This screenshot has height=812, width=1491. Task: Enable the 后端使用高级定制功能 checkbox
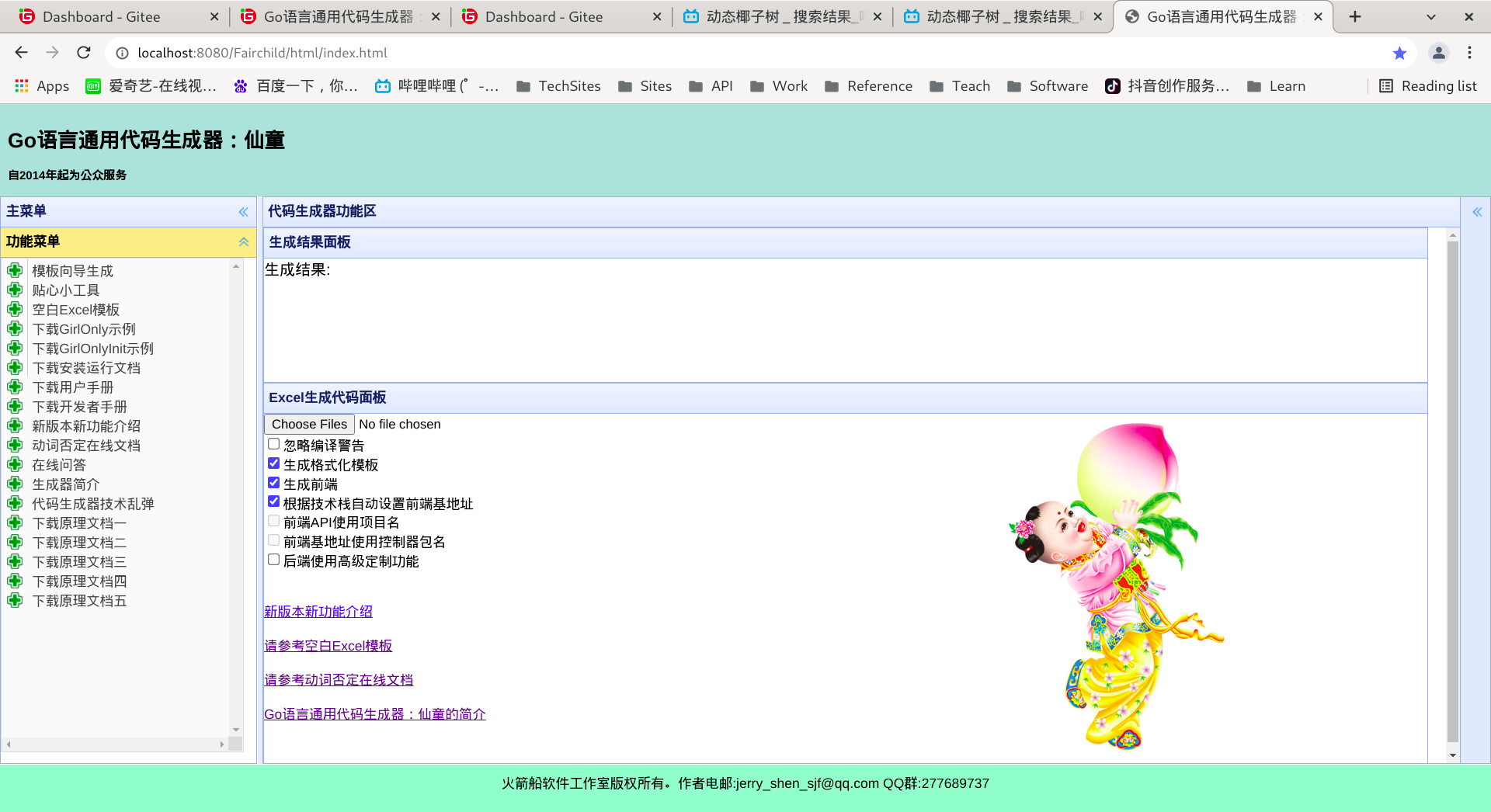point(273,560)
